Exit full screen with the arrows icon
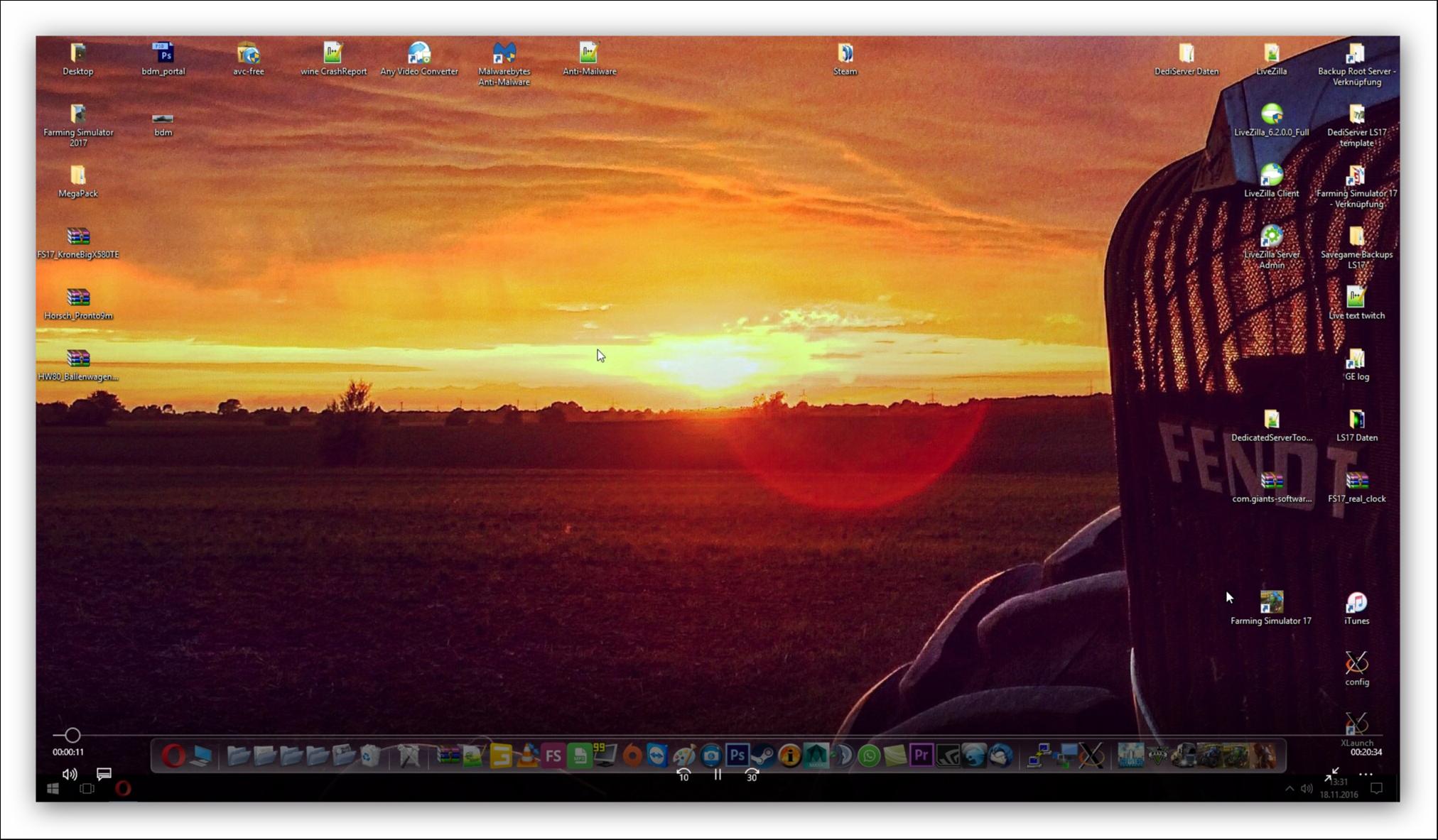 tap(1331, 775)
